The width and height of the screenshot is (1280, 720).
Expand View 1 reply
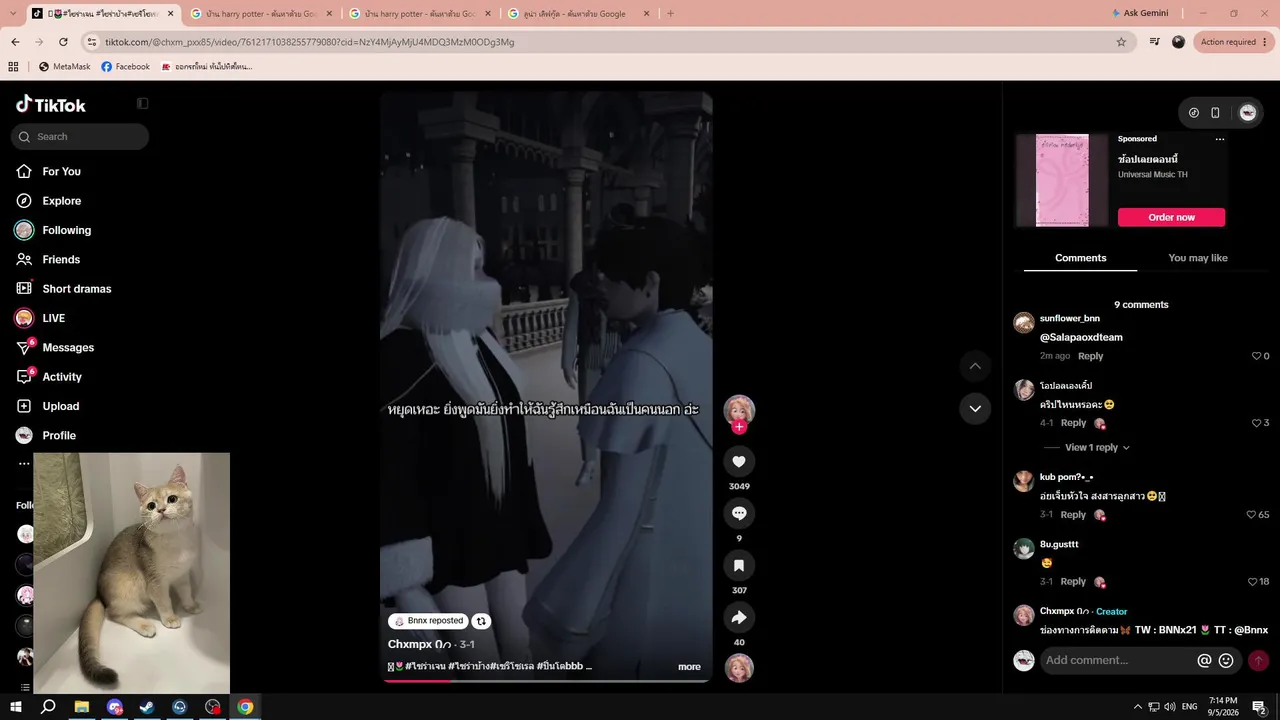click(1096, 448)
